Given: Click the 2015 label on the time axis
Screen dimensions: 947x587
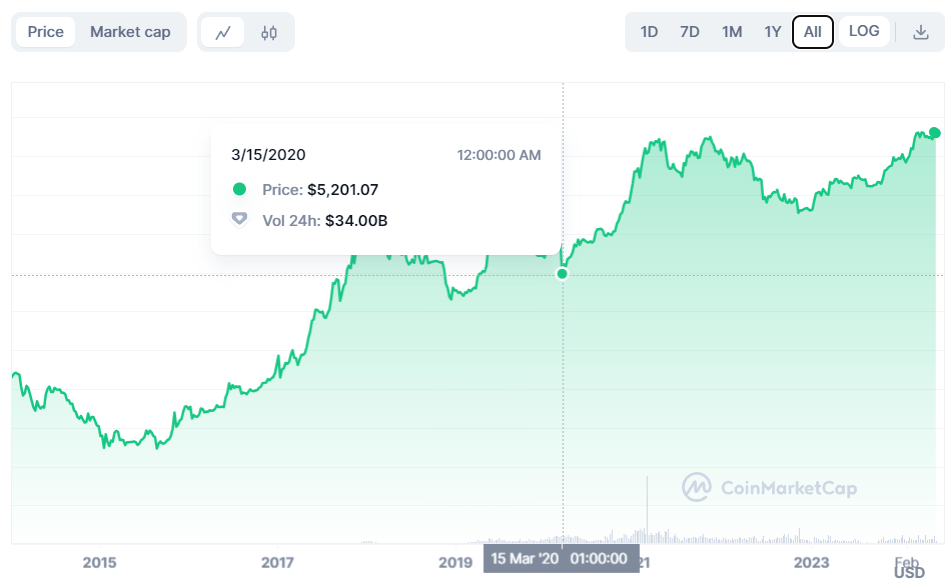Looking at the screenshot, I should point(100,563).
